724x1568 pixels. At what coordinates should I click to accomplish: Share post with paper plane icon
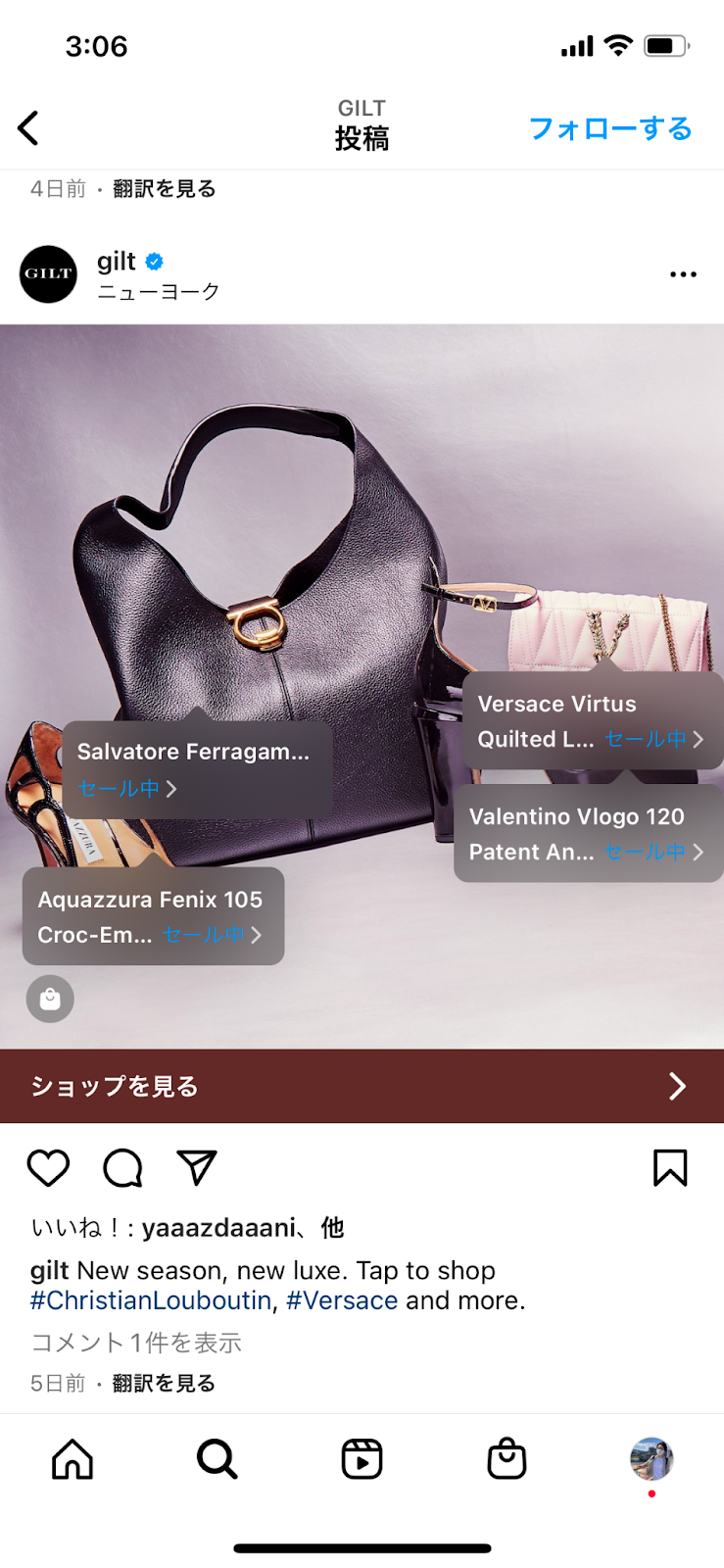pos(196,1167)
